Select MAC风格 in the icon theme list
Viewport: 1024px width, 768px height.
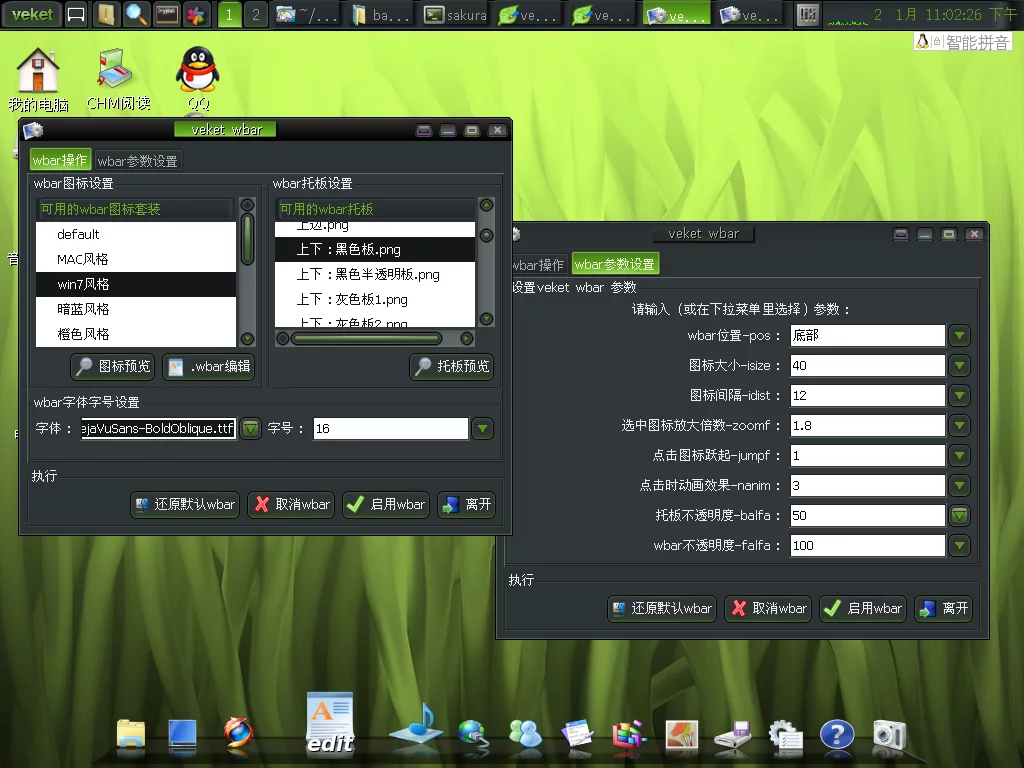tap(83, 259)
